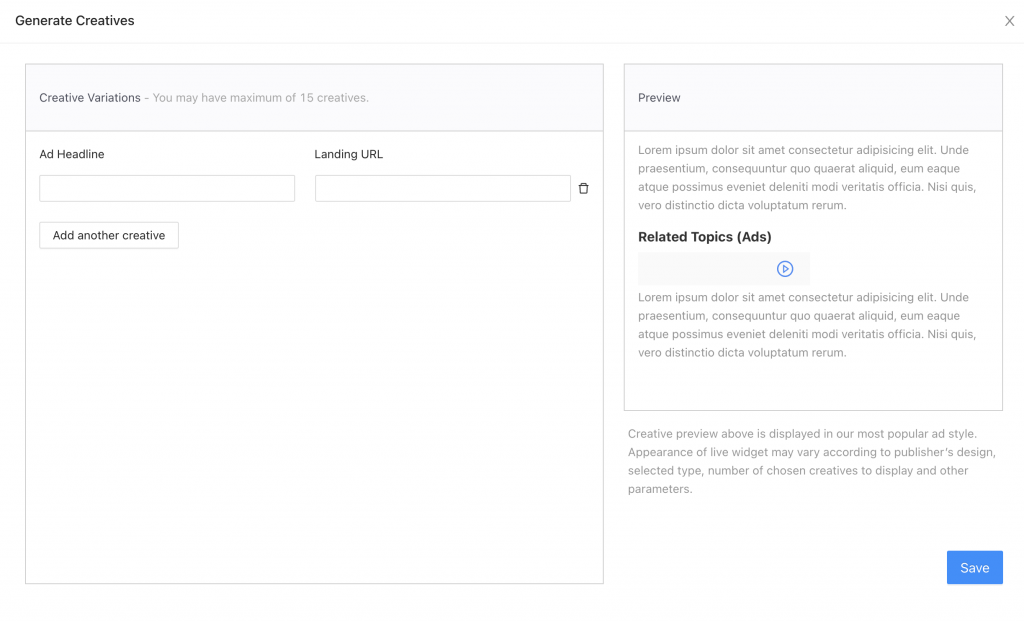Click the Ad Headline label

[72, 154]
